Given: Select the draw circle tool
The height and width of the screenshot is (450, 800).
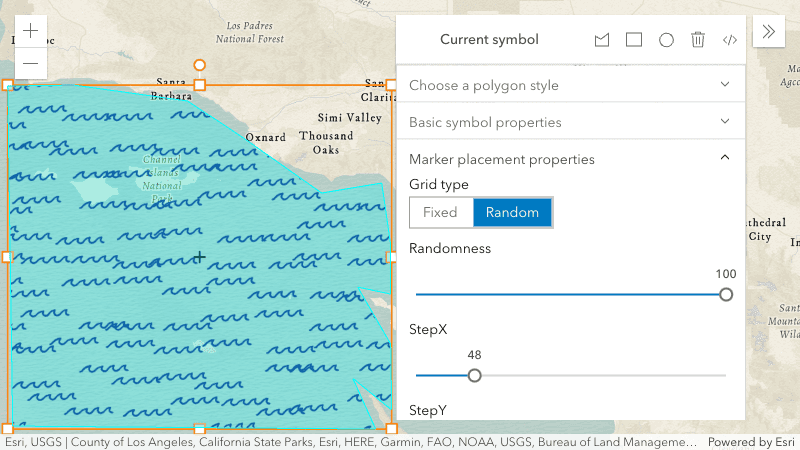Looking at the screenshot, I should [x=666, y=40].
